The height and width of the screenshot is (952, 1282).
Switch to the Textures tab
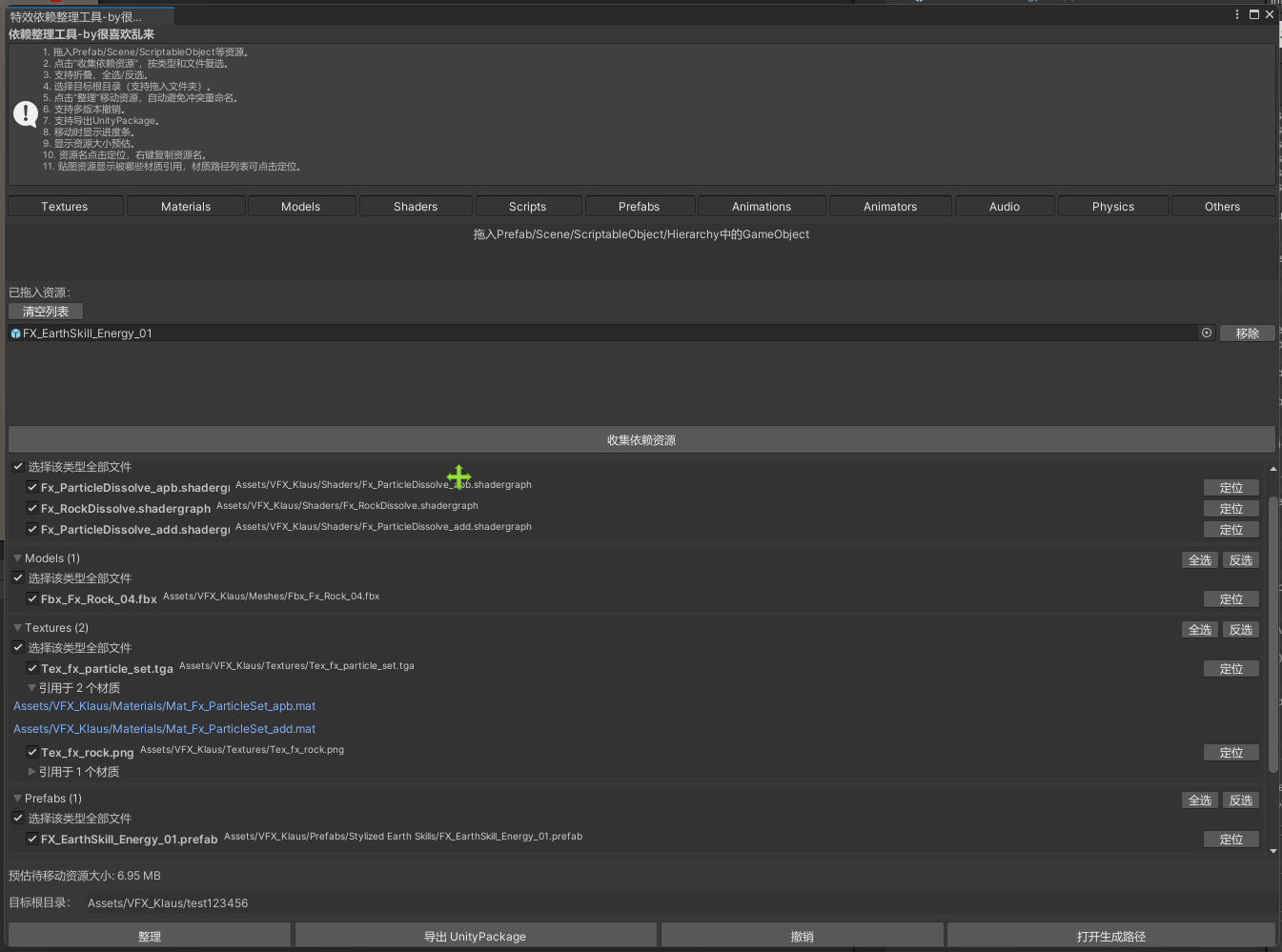[x=65, y=206]
